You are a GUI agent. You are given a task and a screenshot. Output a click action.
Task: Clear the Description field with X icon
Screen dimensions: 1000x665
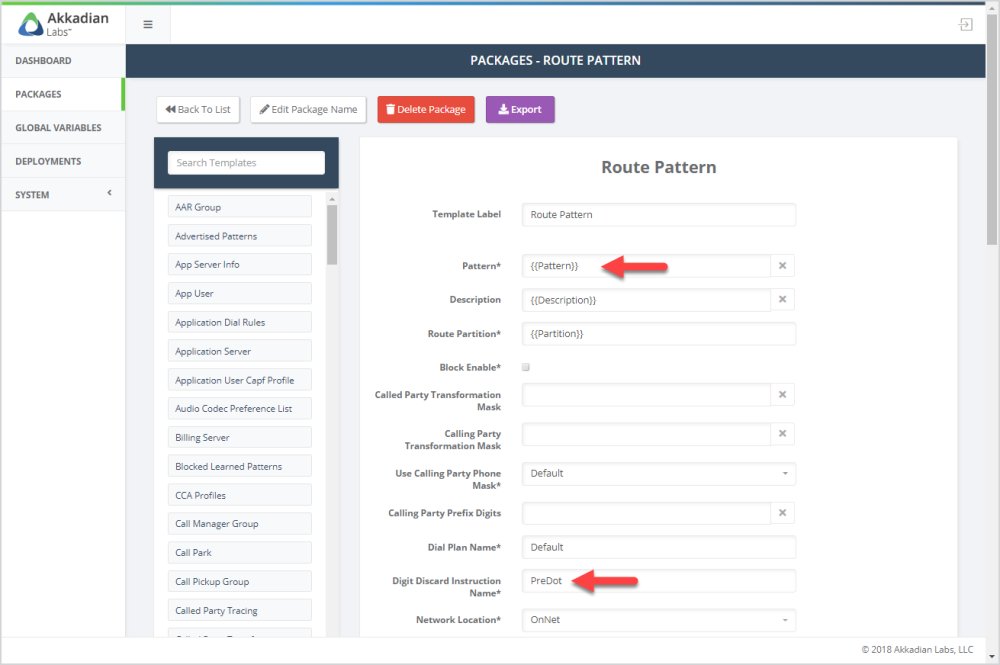pyautogui.click(x=783, y=300)
